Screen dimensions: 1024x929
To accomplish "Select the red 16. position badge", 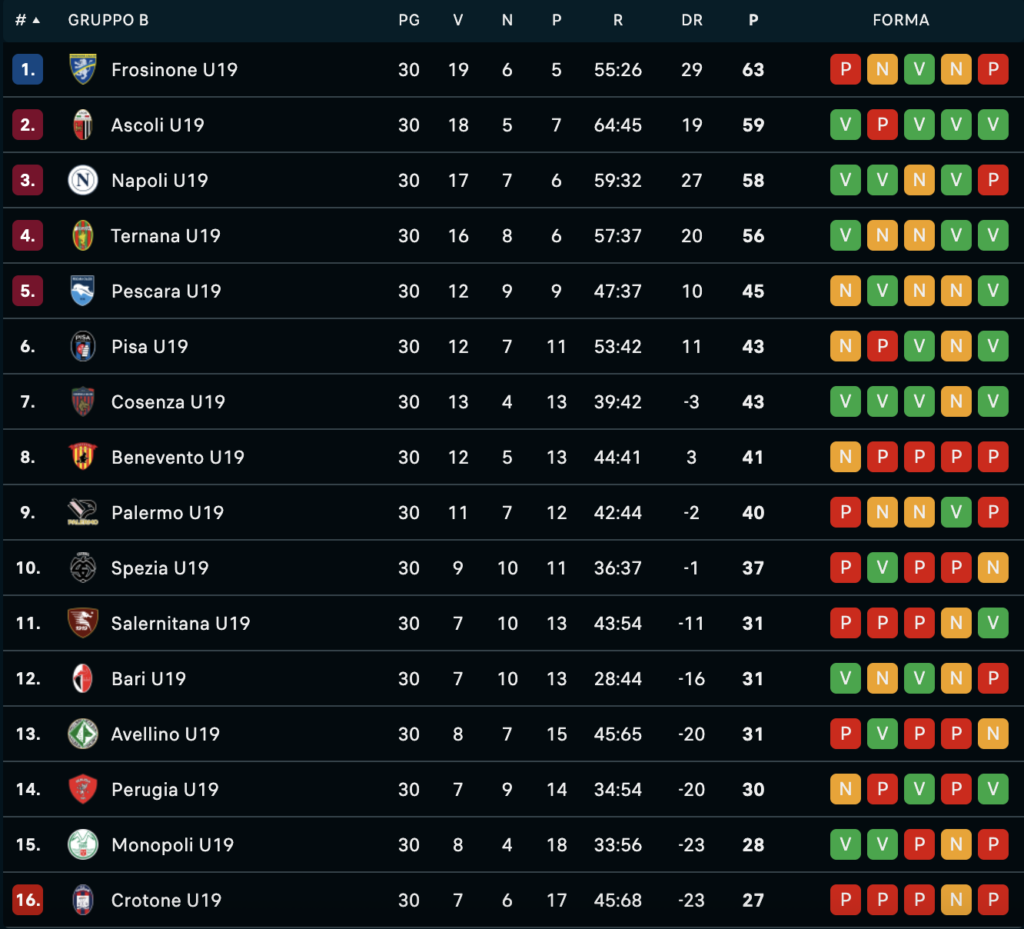I will (27, 900).
